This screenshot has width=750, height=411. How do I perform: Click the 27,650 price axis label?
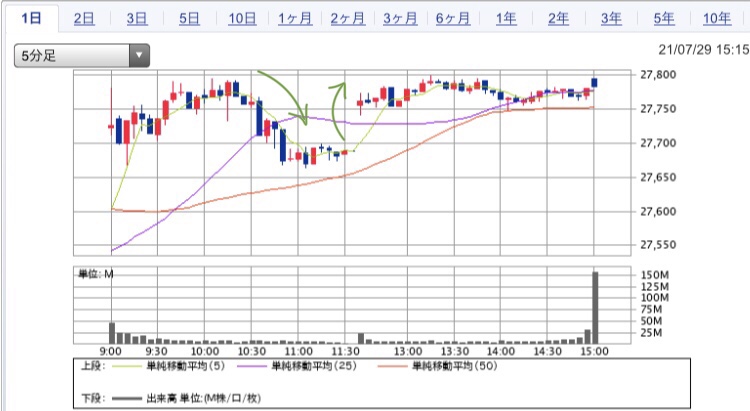click(x=658, y=177)
